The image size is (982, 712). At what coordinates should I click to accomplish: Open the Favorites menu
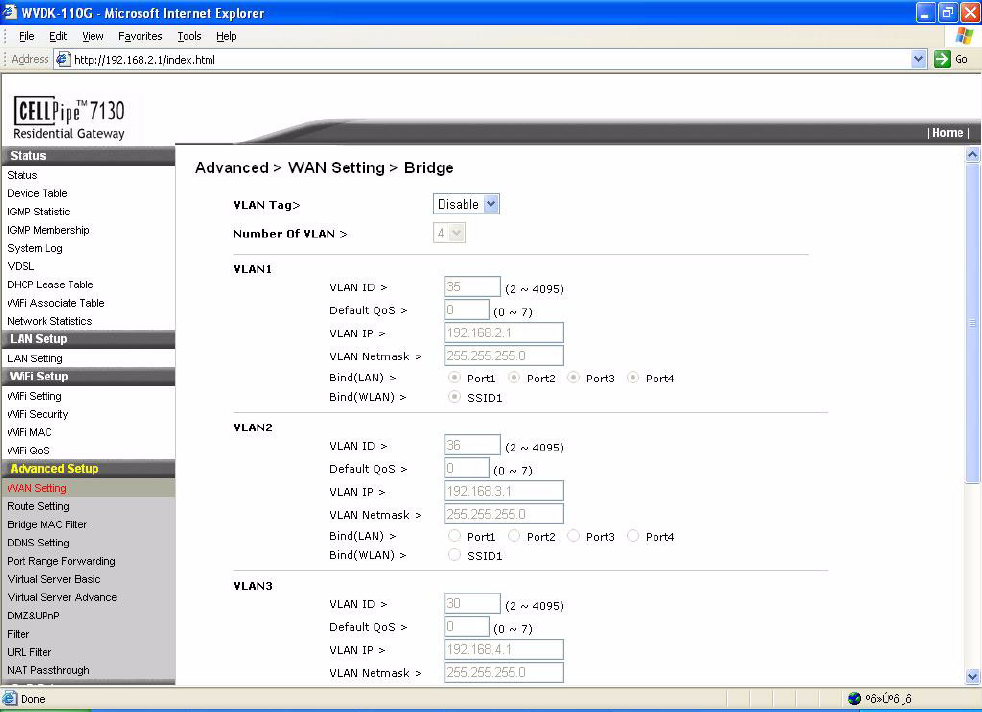pyautogui.click(x=140, y=36)
